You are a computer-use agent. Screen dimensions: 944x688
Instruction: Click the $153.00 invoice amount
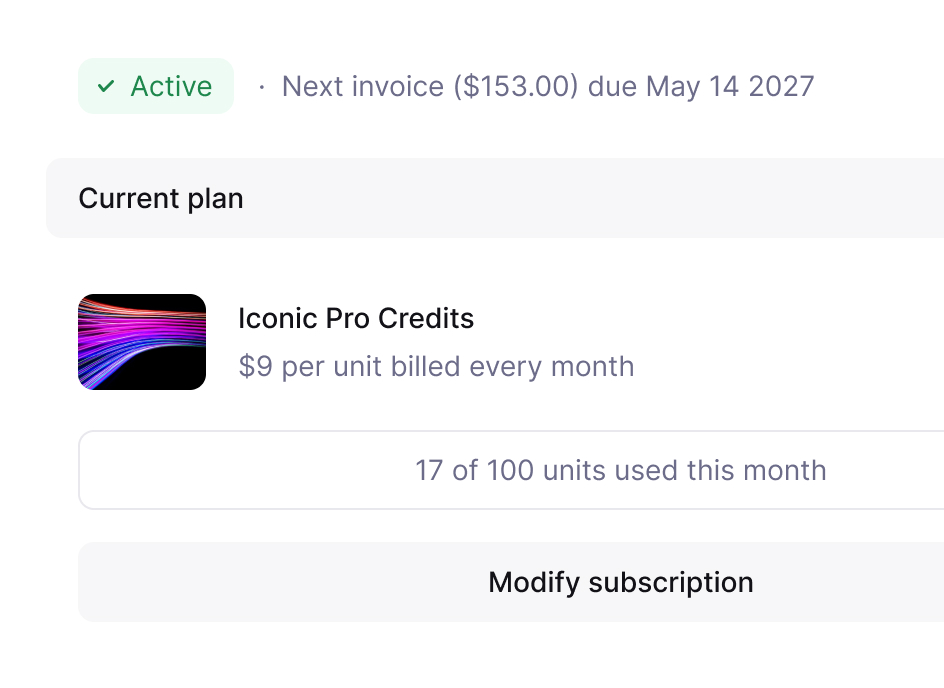coord(516,86)
